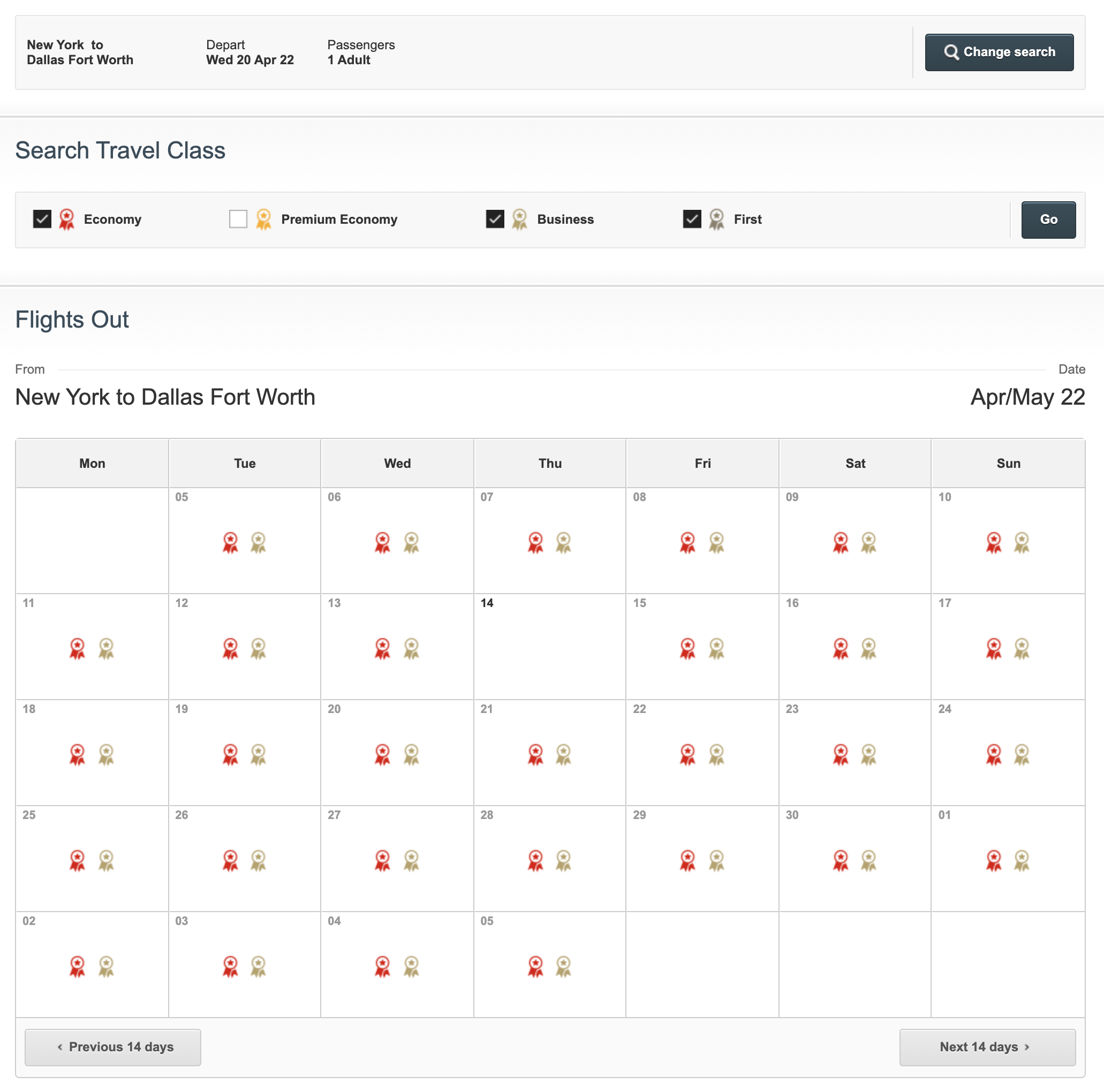This screenshot has height=1092, width=1104.
Task: Open Change search
Action: tap(999, 52)
